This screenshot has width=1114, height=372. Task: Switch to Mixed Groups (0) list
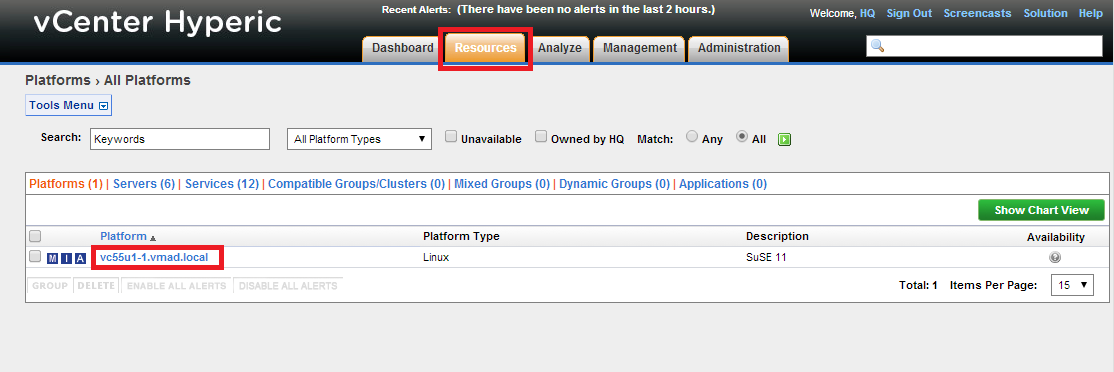[x=502, y=184]
